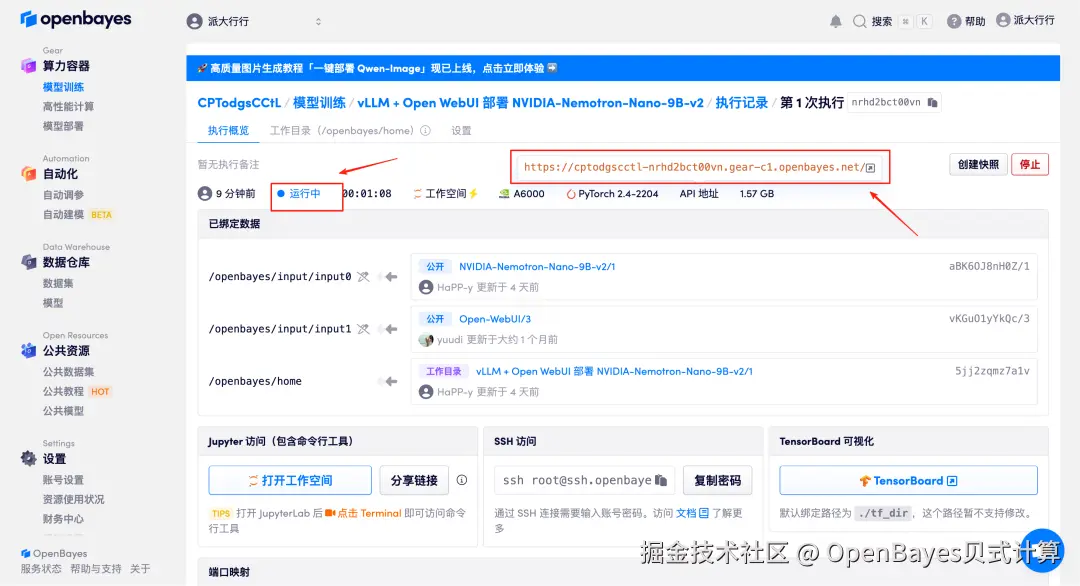Viewport: 1080px width, 586px height.
Task: Click the 分享链接 button
Action: click(x=414, y=480)
